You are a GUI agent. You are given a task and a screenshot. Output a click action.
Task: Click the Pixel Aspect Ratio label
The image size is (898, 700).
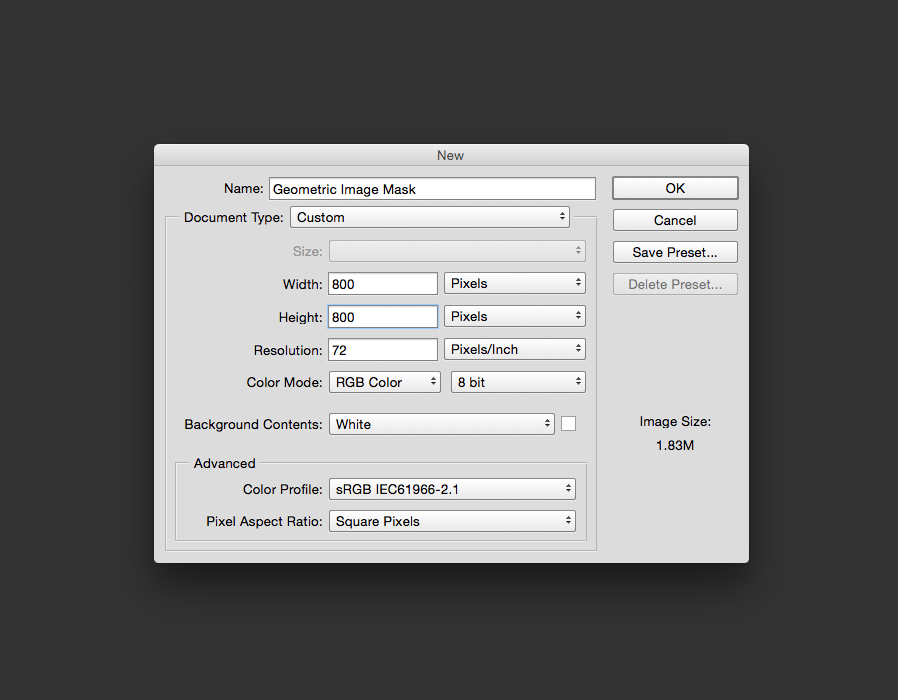(265, 521)
